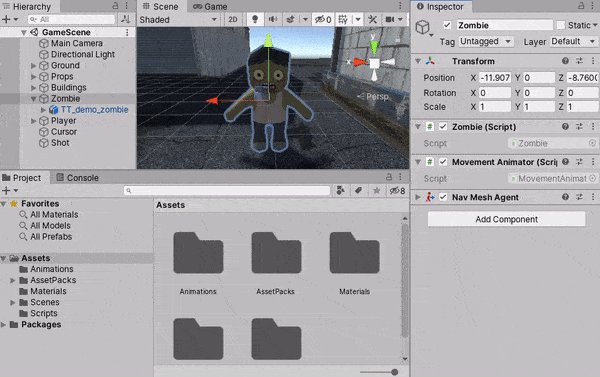Expand the AssetPacks folder in Project tree
This screenshot has width=600, height=377.
tap(13, 280)
